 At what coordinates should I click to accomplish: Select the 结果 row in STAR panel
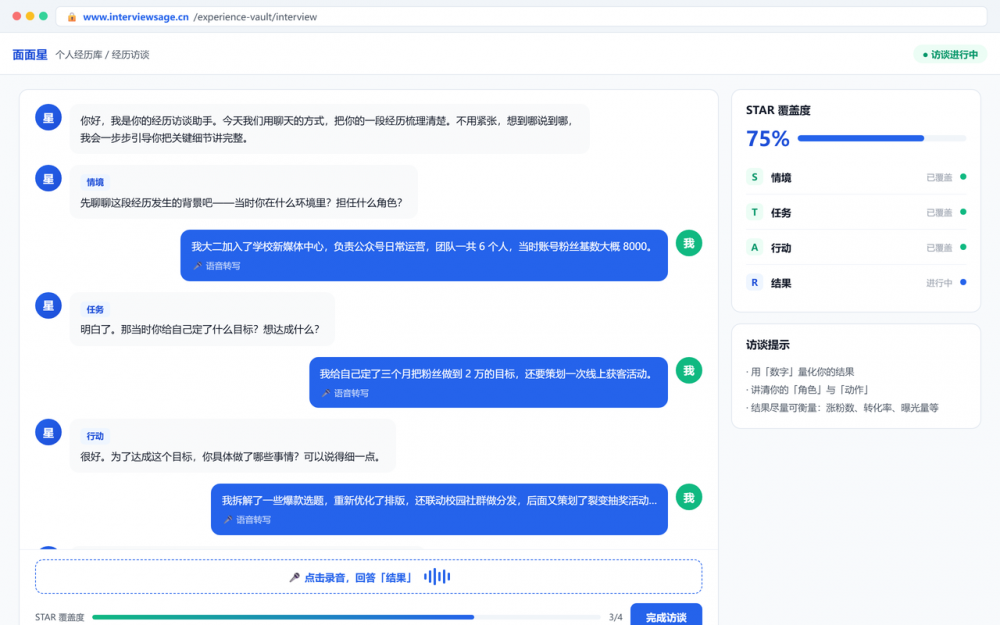[856, 283]
